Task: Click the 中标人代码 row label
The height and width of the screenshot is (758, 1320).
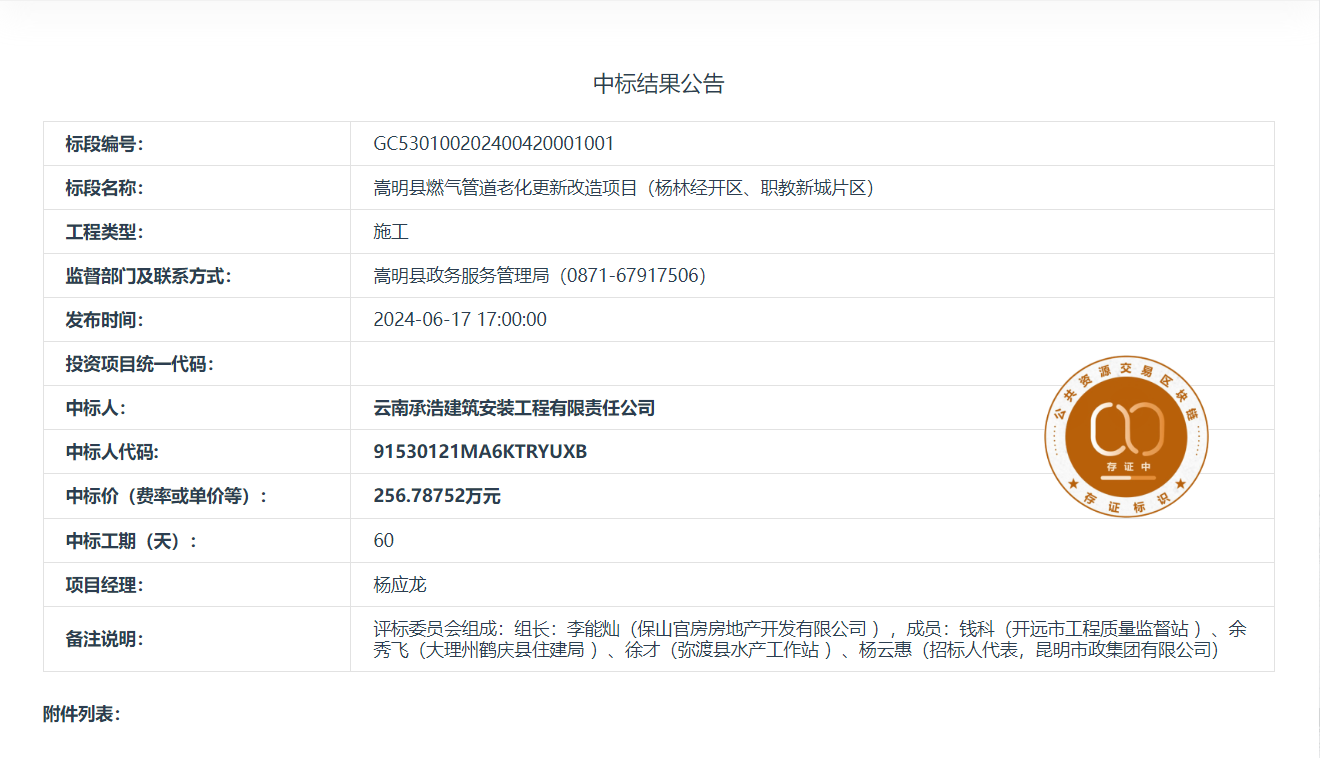Action: pos(112,452)
